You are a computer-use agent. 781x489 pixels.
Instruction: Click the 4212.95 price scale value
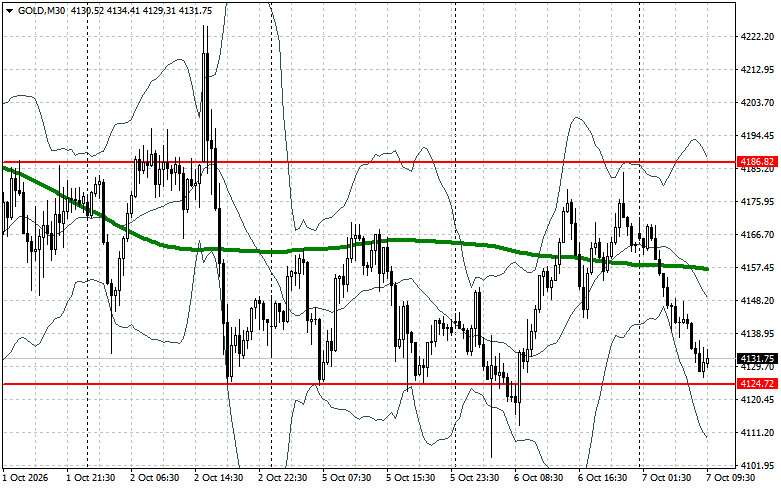[x=757, y=69]
